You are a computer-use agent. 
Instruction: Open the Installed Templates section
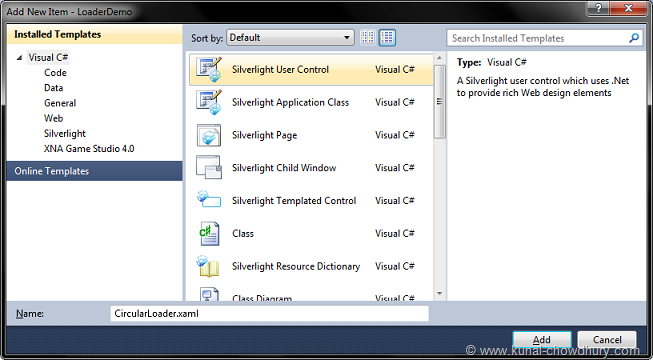point(95,34)
